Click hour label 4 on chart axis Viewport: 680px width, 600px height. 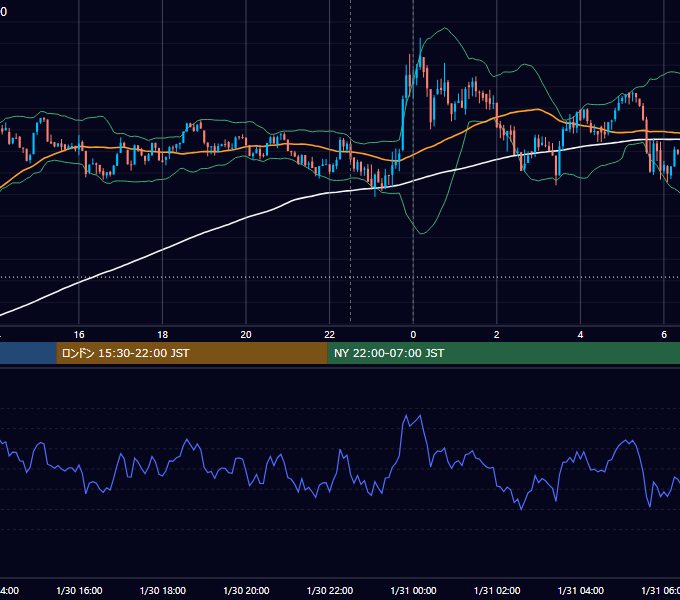pyautogui.click(x=580, y=335)
